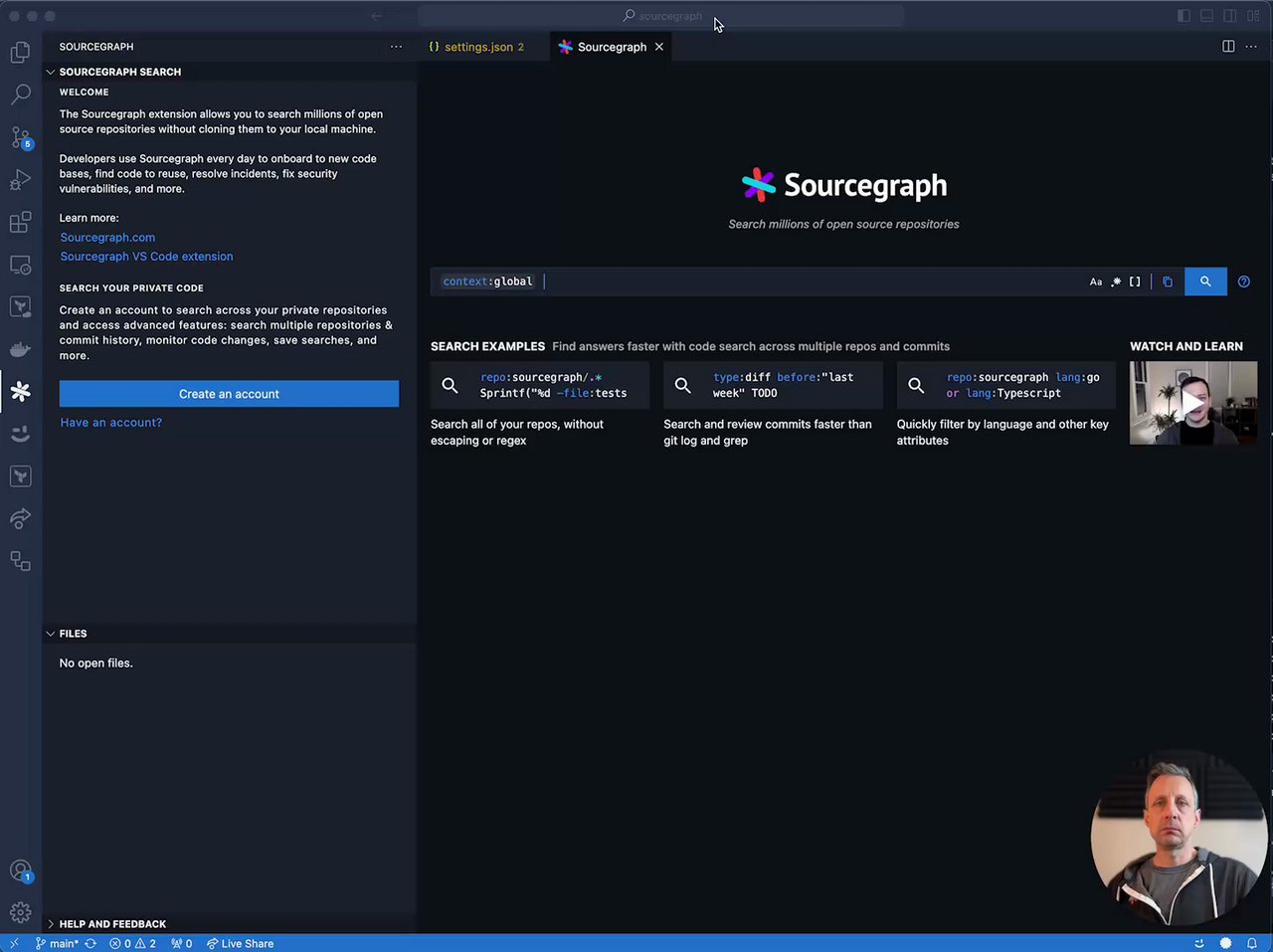Open the search help question-mark icon

(1243, 282)
